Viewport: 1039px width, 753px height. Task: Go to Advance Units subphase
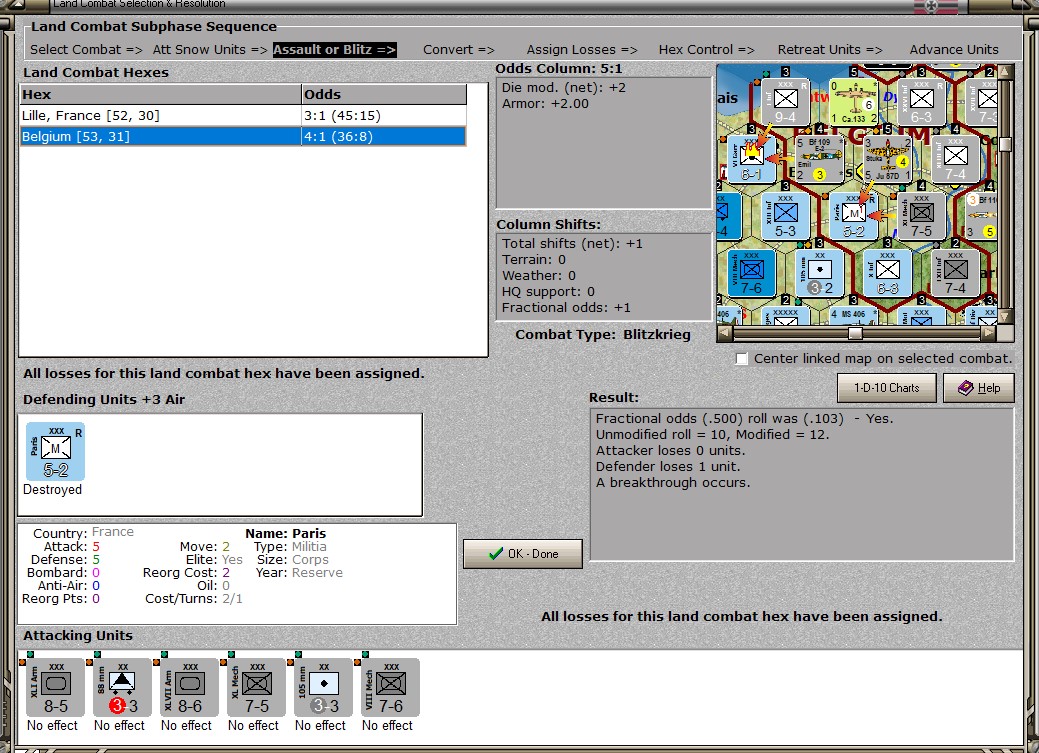[954, 50]
